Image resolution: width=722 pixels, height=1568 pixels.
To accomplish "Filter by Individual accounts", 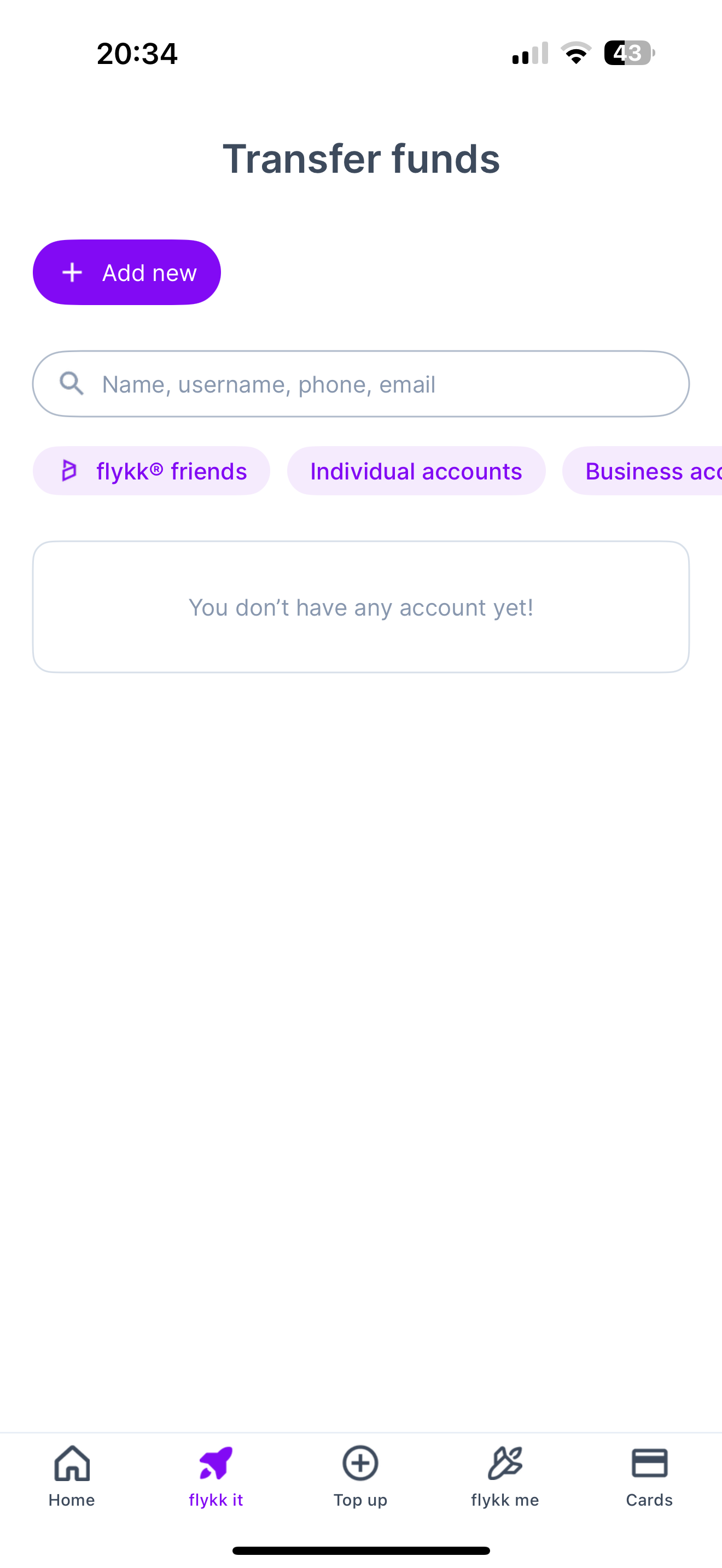I will pos(416,471).
